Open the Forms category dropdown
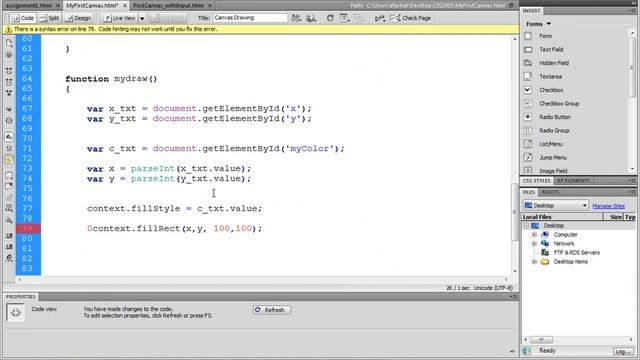This screenshot has width=640, height=360. (x=538, y=24)
